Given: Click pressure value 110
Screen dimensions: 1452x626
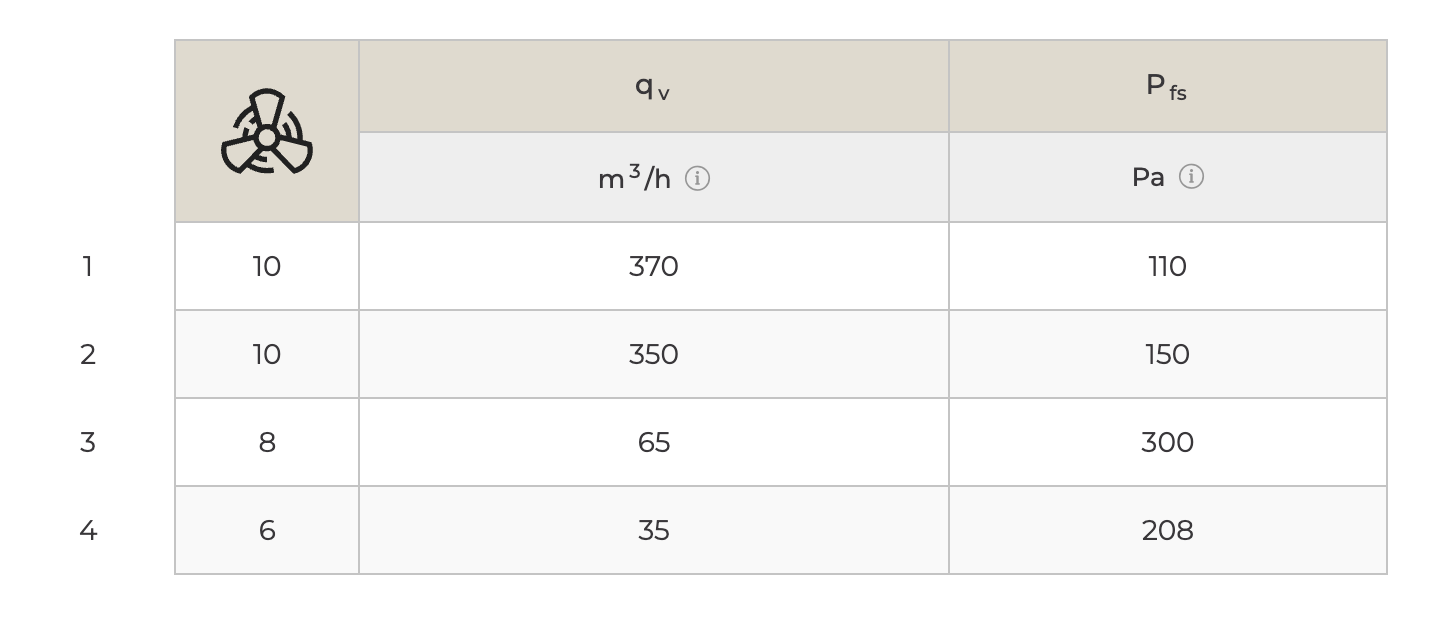Looking at the screenshot, I should point(1167,267).
